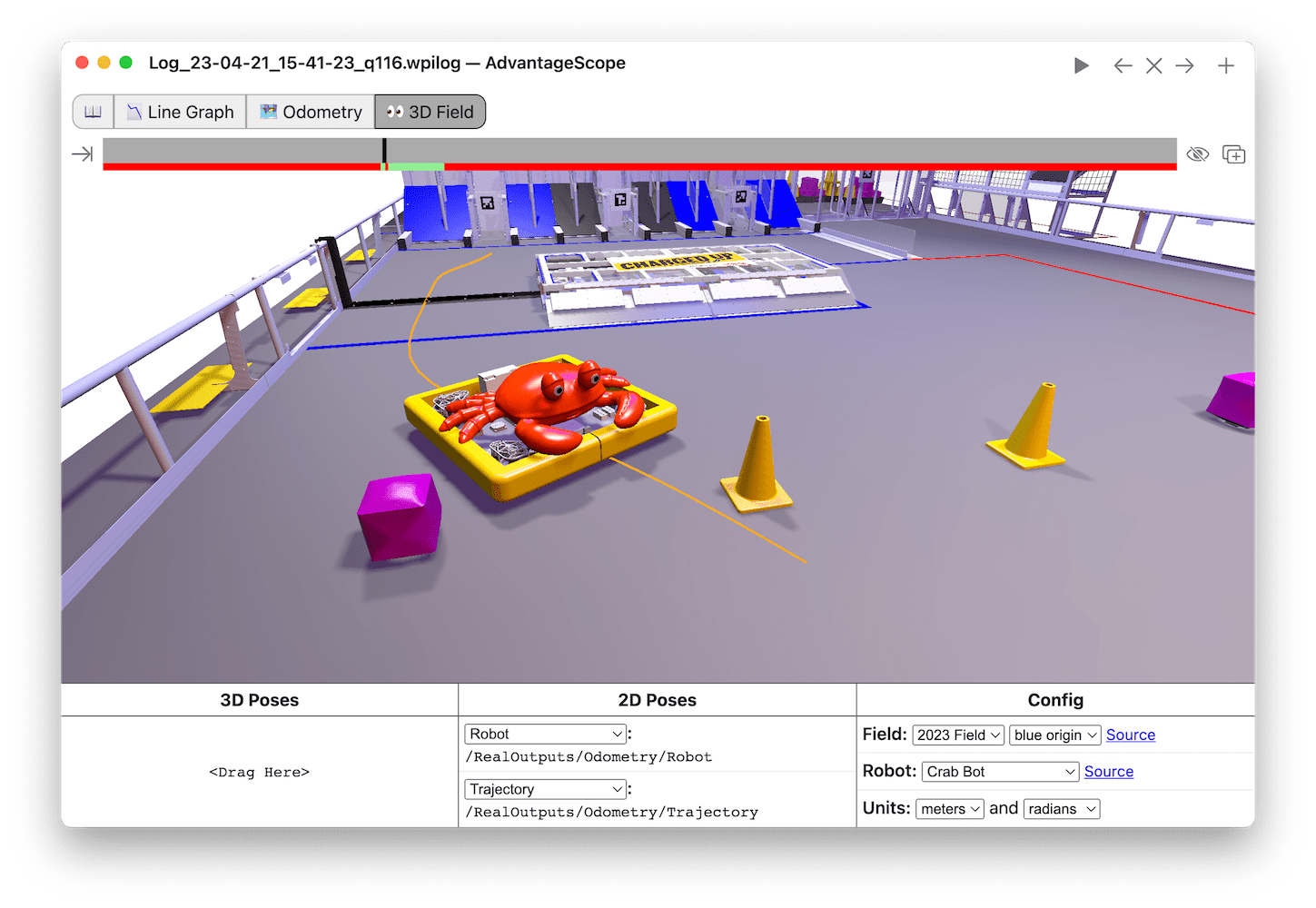Change rotation units from radians dropdown
The image size is (1316, 908).
(1061, 808)
